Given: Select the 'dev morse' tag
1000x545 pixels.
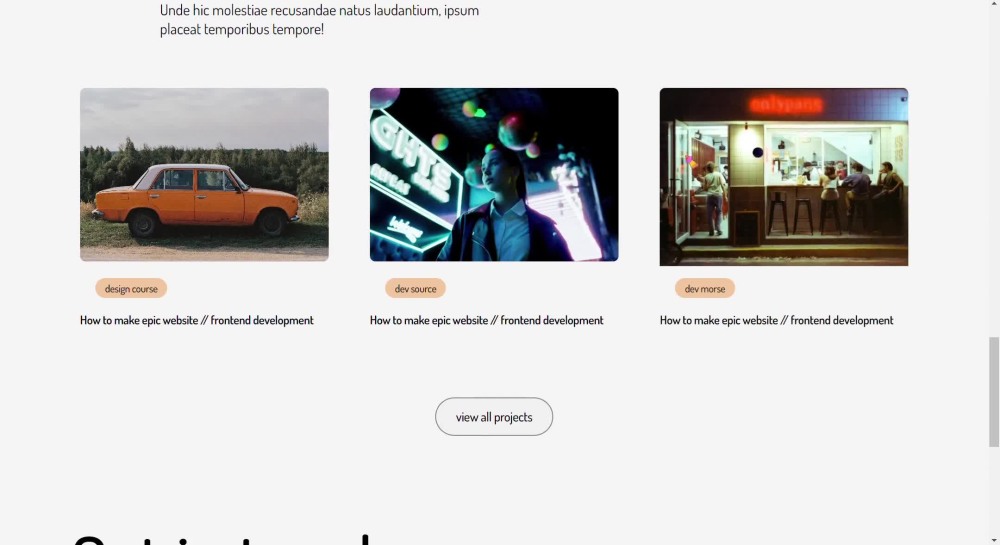Looking at the screenshot, I should pos(705,289).
